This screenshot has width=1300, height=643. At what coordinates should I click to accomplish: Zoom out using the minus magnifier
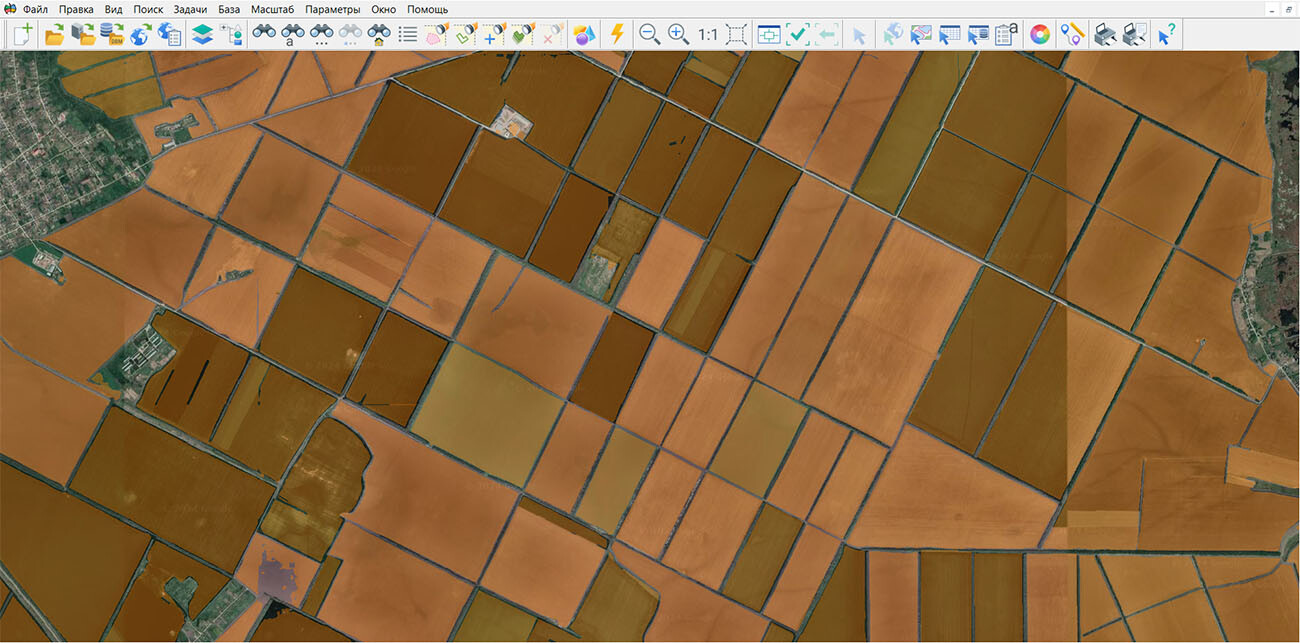(649, 34)
